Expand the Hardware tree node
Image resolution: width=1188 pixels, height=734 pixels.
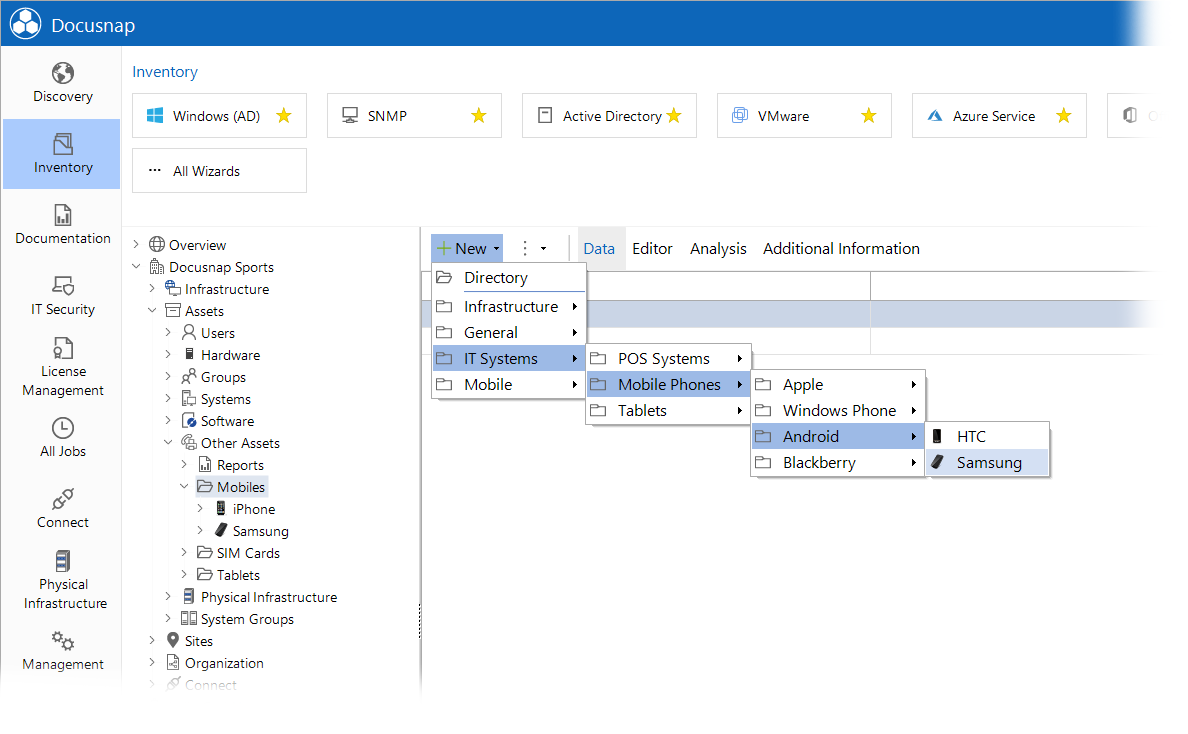(x=167, y=354)
